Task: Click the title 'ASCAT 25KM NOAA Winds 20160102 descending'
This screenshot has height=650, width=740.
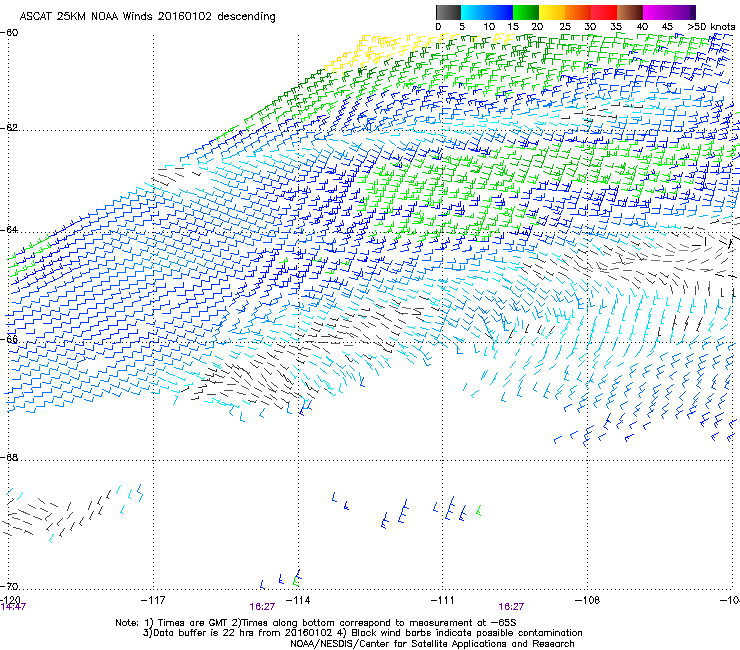Action: tap(147, 16)
